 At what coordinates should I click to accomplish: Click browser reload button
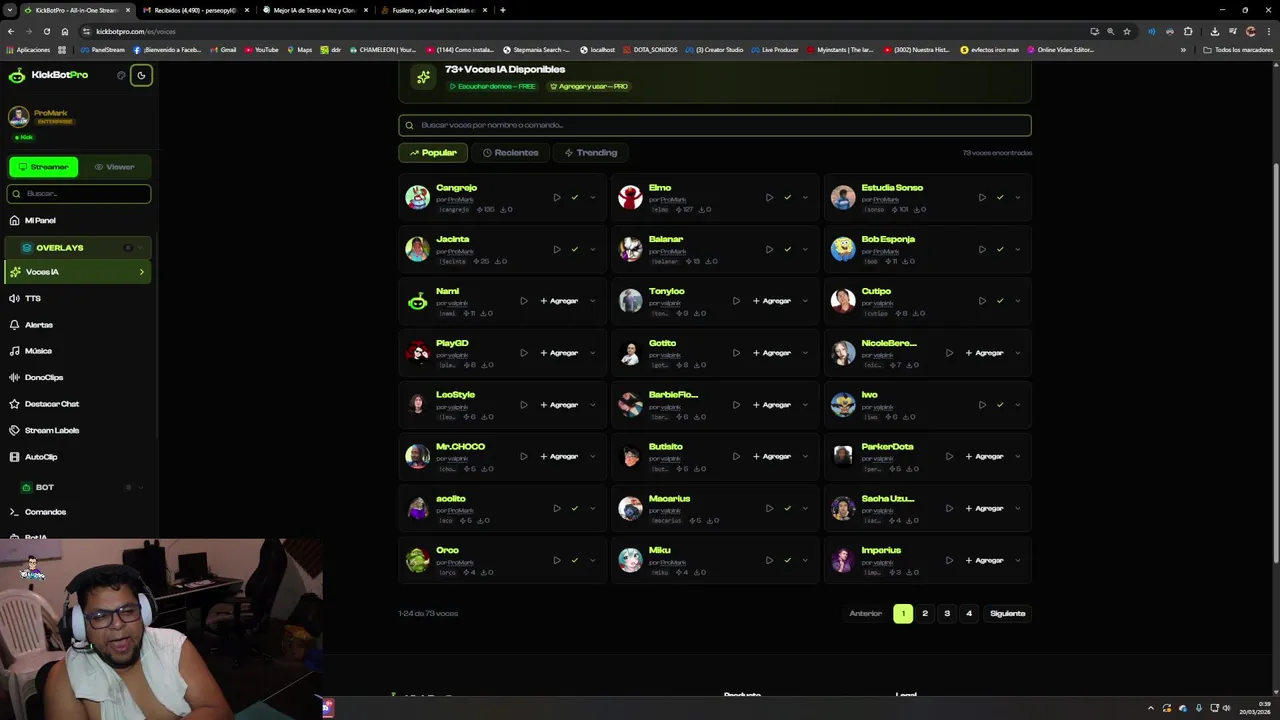tap(46, 31)
